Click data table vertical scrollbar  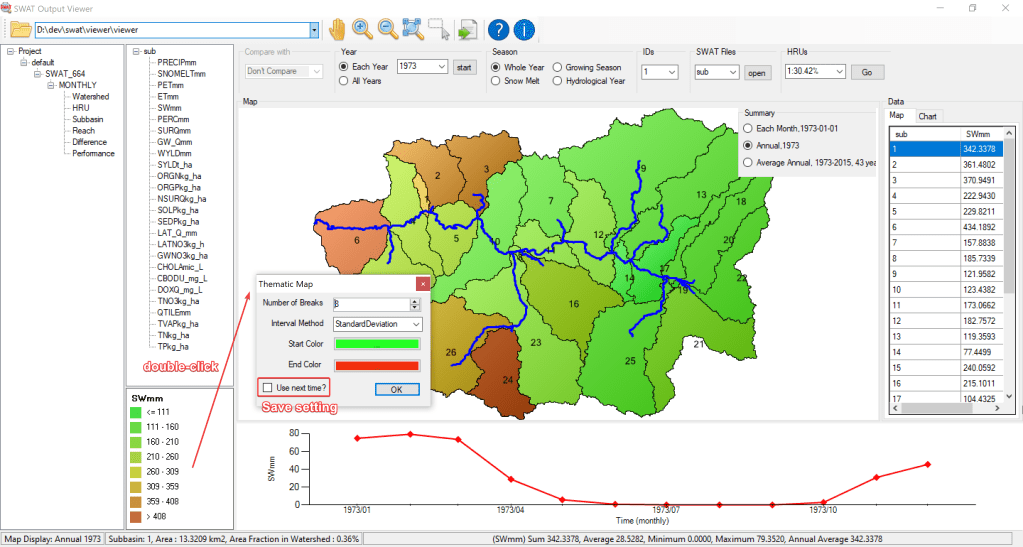coord(1009,264)
